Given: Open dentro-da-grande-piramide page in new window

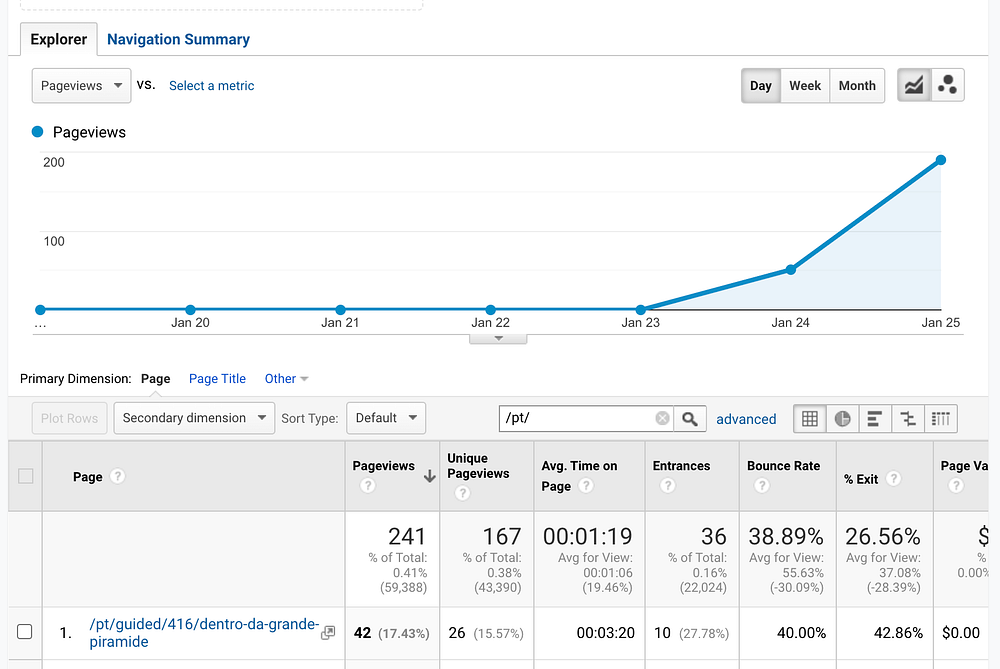Looking at the screenshot, I should pyautogui.click(x=328, y=633).
